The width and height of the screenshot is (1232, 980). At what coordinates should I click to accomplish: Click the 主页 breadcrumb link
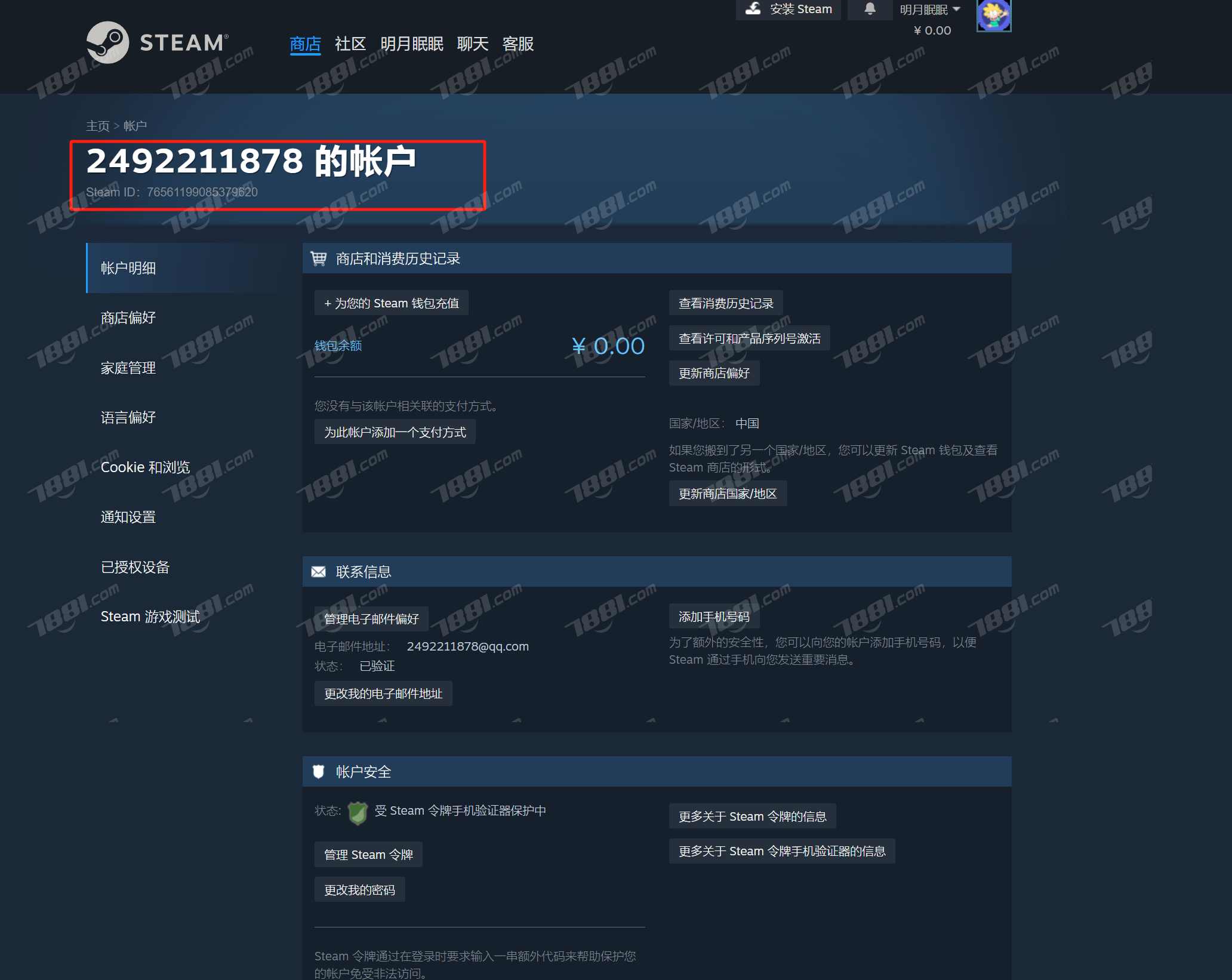pos(98,126)
